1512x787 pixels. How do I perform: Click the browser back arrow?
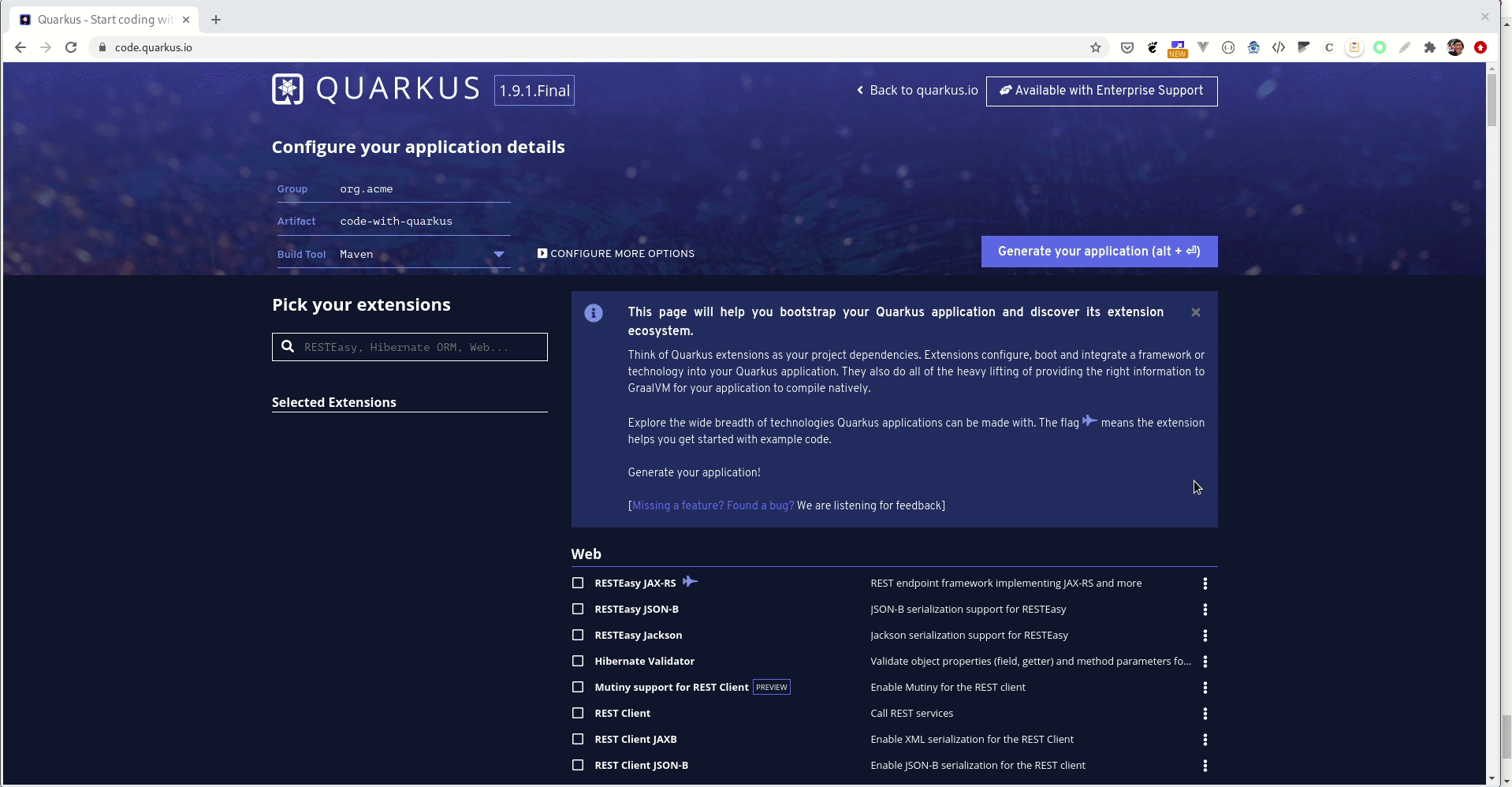20,47
